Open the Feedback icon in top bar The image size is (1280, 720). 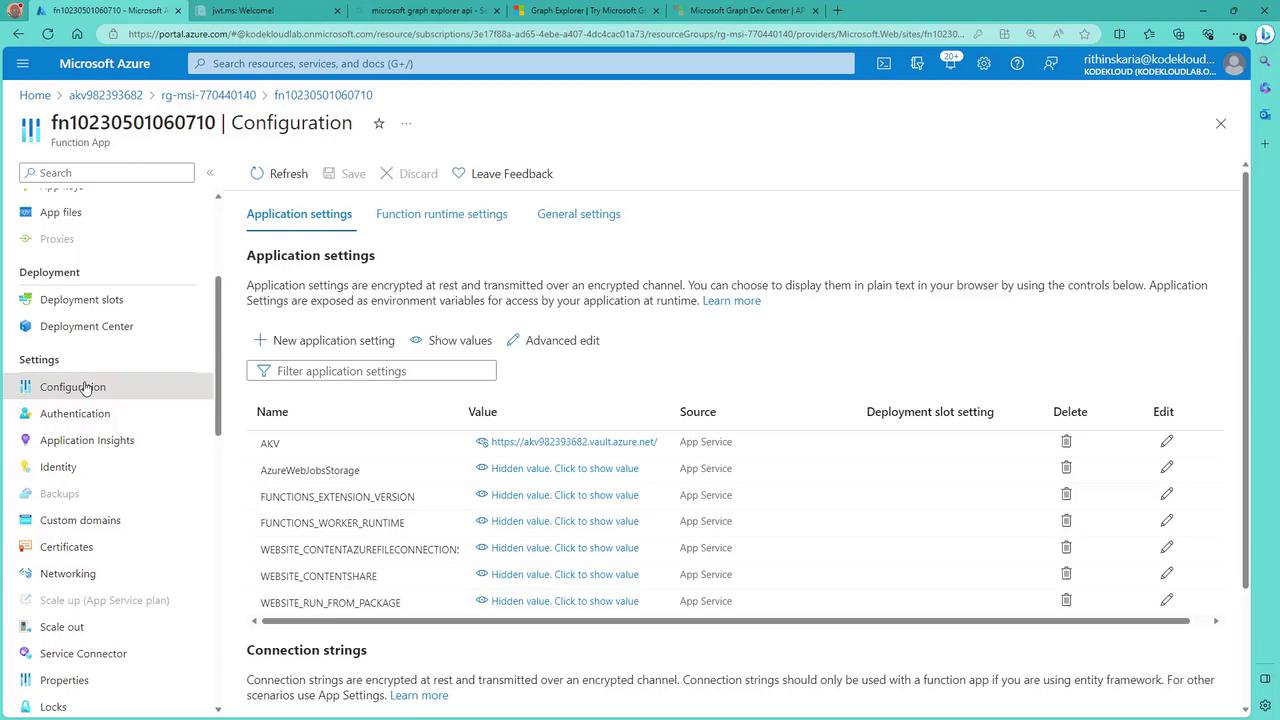tap(1050, 63)
